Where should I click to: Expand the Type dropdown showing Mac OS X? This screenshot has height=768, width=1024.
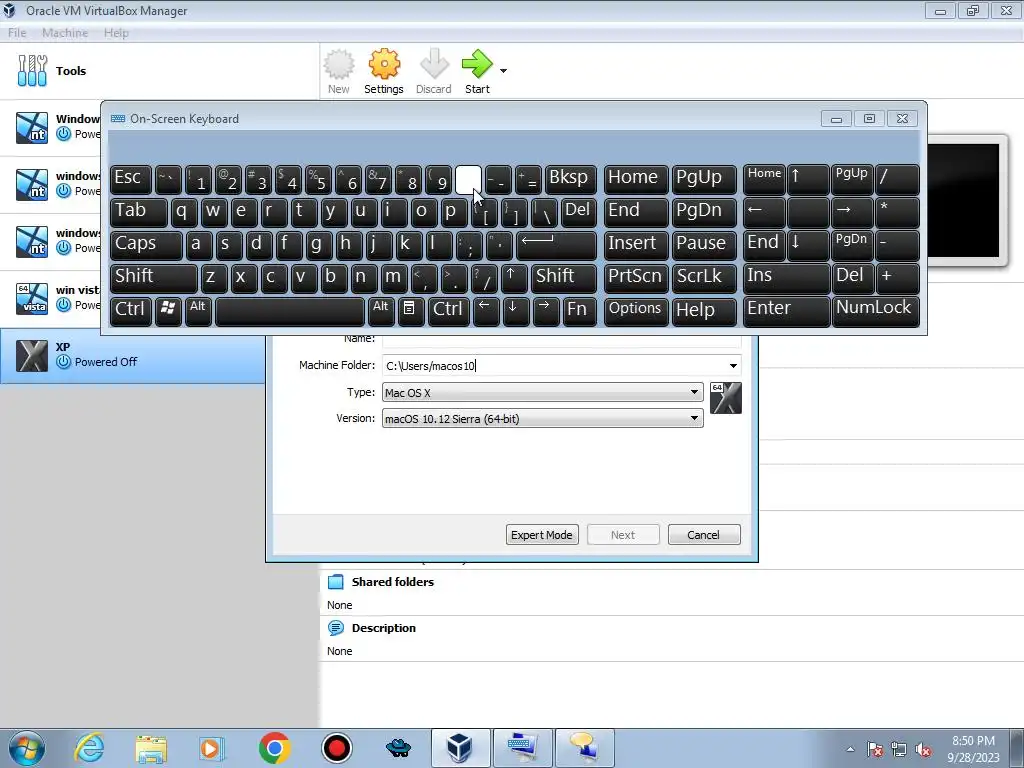[x=542, y=392]
